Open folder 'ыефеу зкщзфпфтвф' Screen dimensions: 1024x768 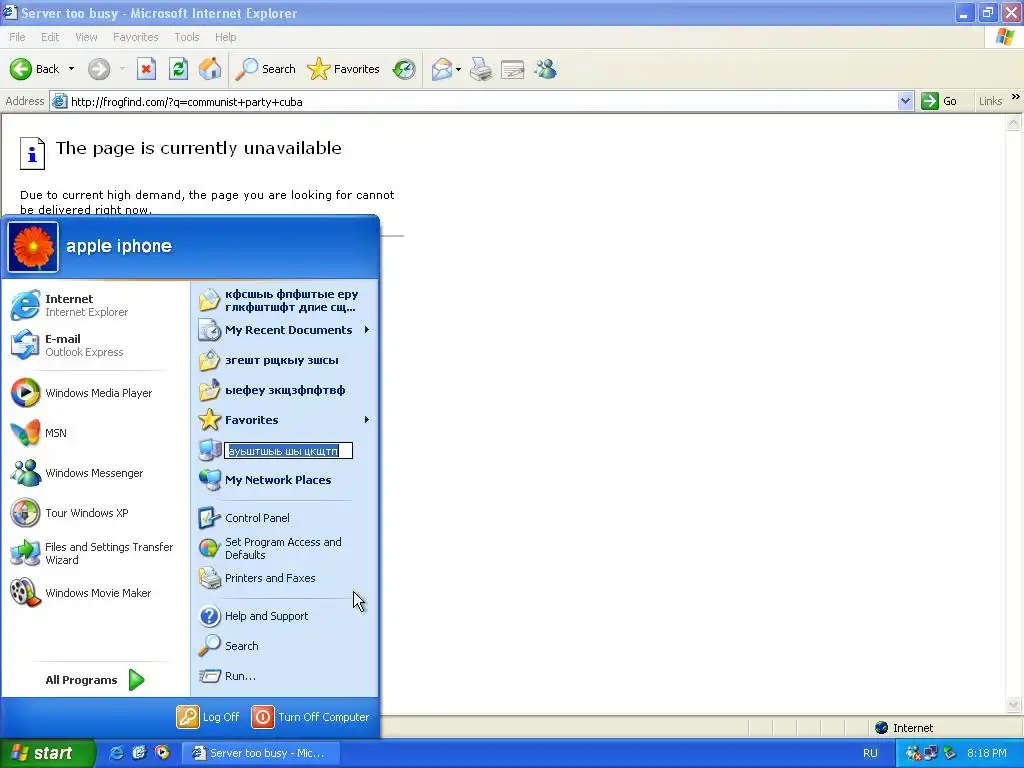pyautogui.click(x=285, y=390)
